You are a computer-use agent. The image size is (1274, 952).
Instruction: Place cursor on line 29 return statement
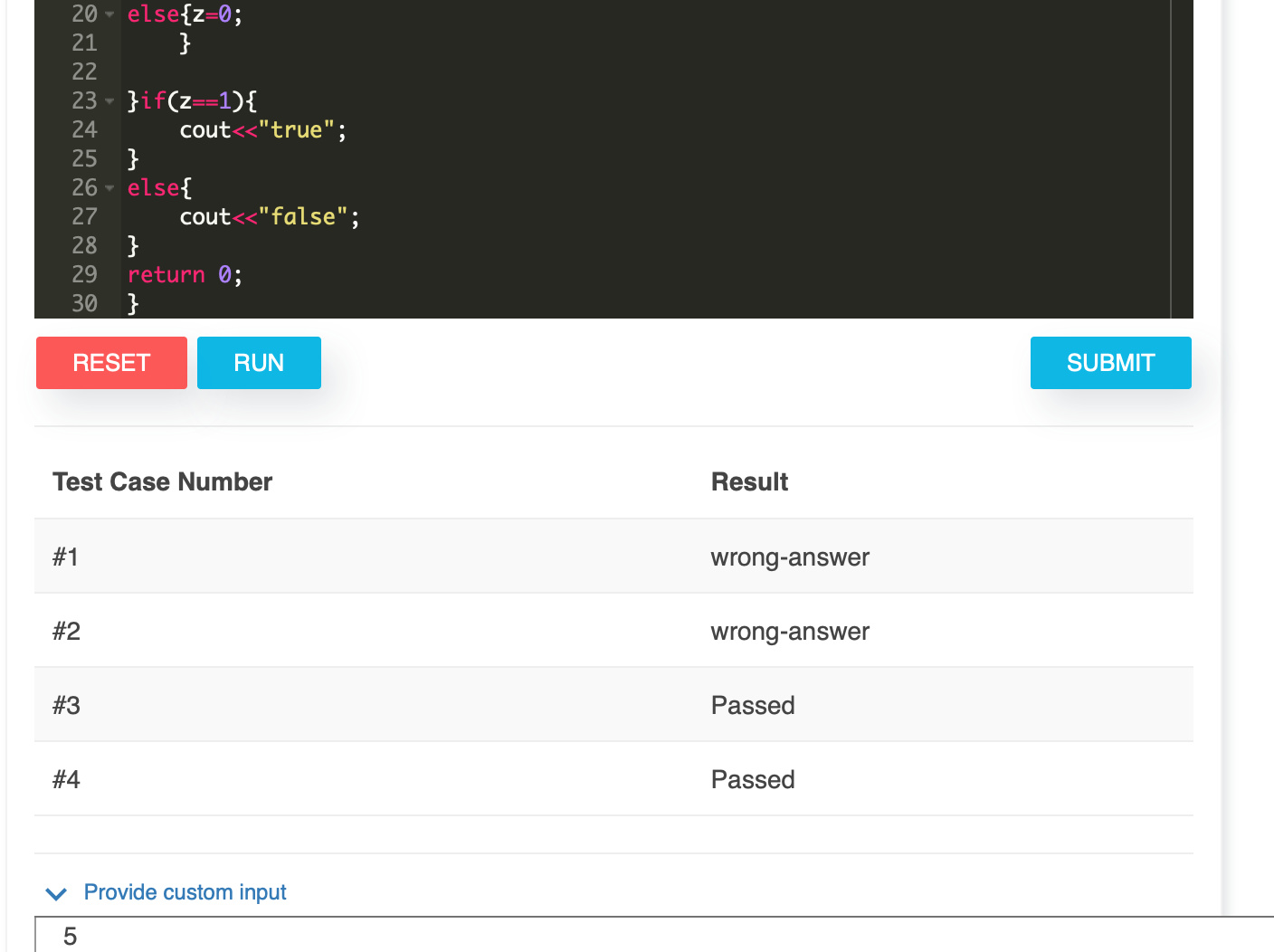point(185,274)
